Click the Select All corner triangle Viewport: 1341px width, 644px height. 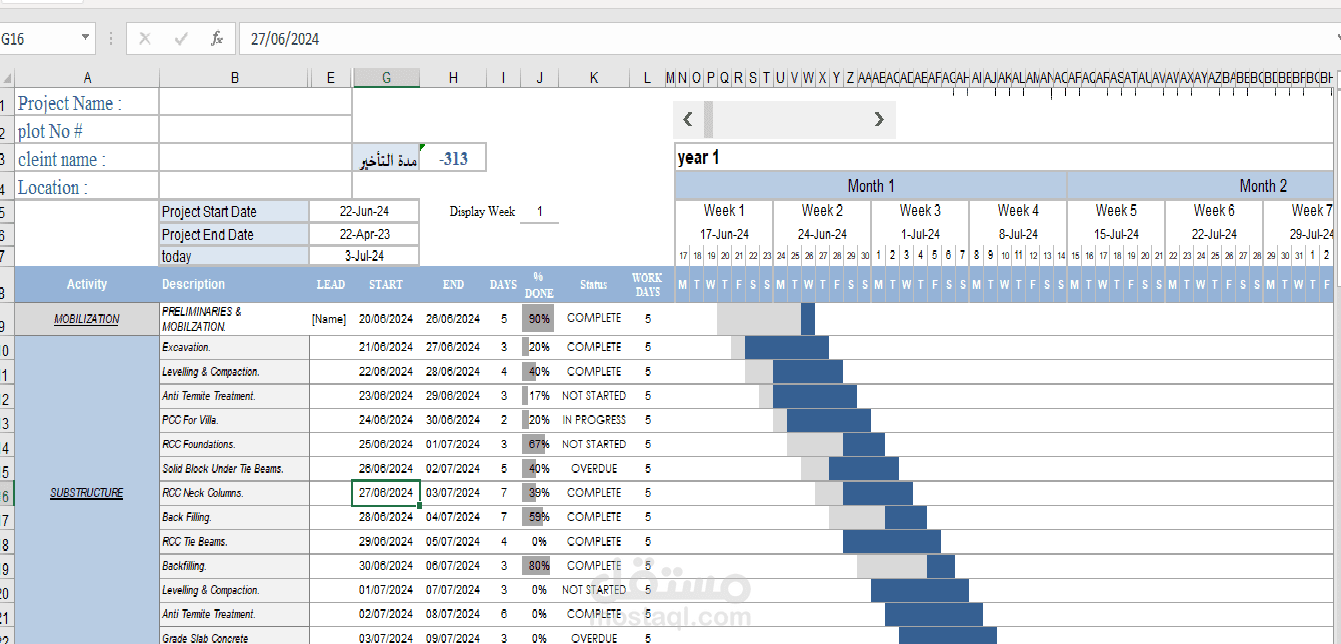point(7,78)
